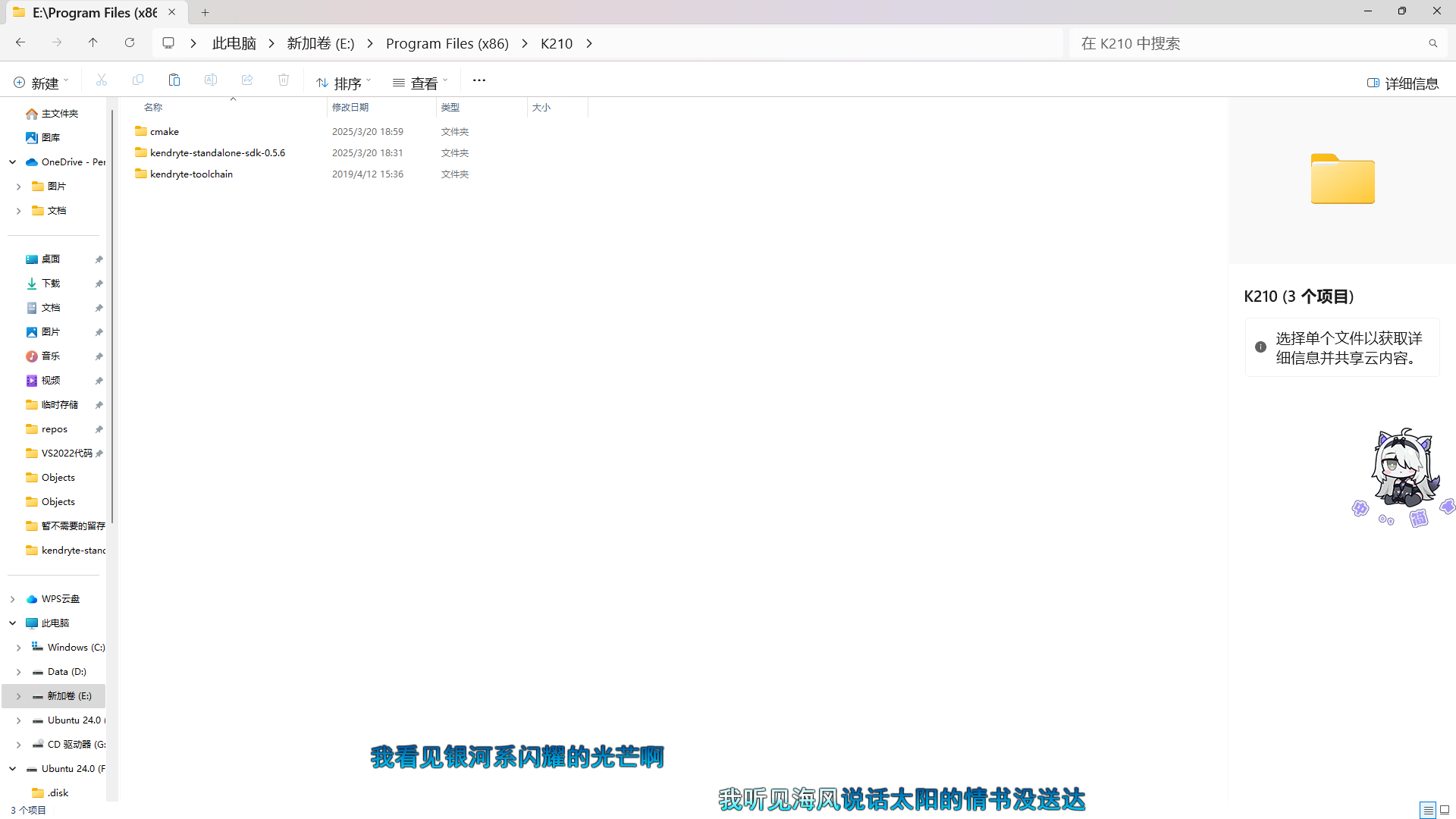This screenshot has height=819, width=1456.
Task: Open the 新建 new item menu
Action: (x=41, y=83)
